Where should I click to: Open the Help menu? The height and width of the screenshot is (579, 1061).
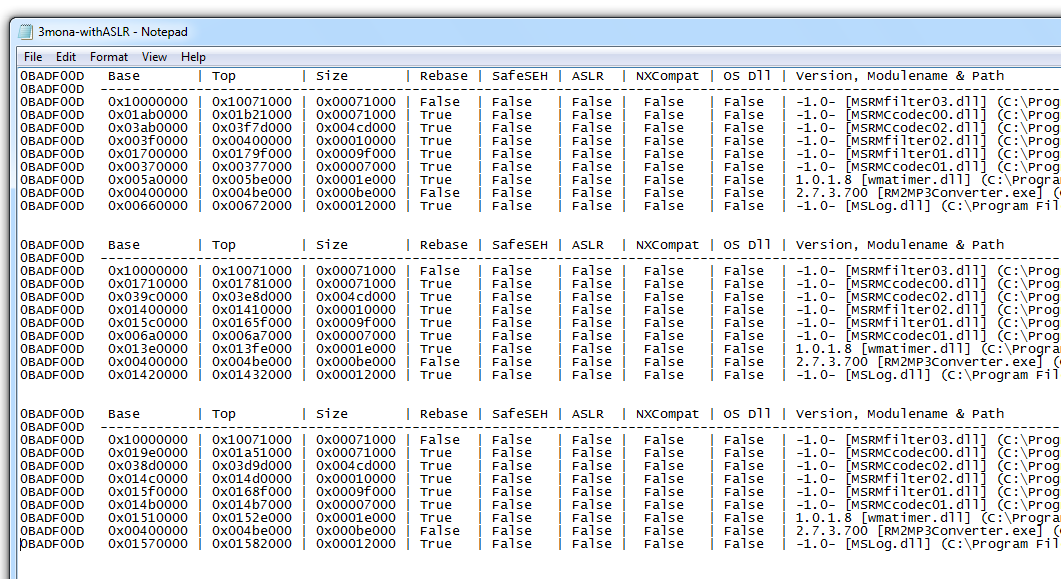(193, 57)
